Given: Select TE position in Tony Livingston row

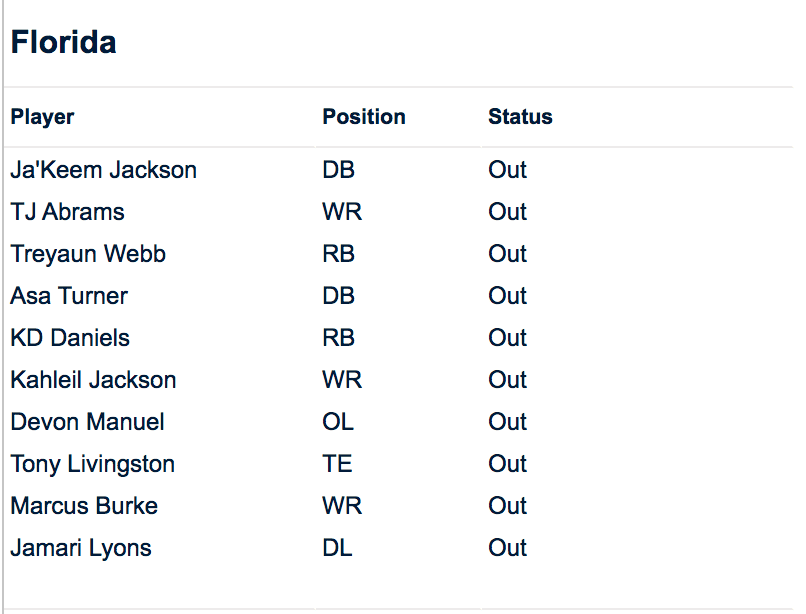Looking at the screenshot, I should (x=337, y=464).
